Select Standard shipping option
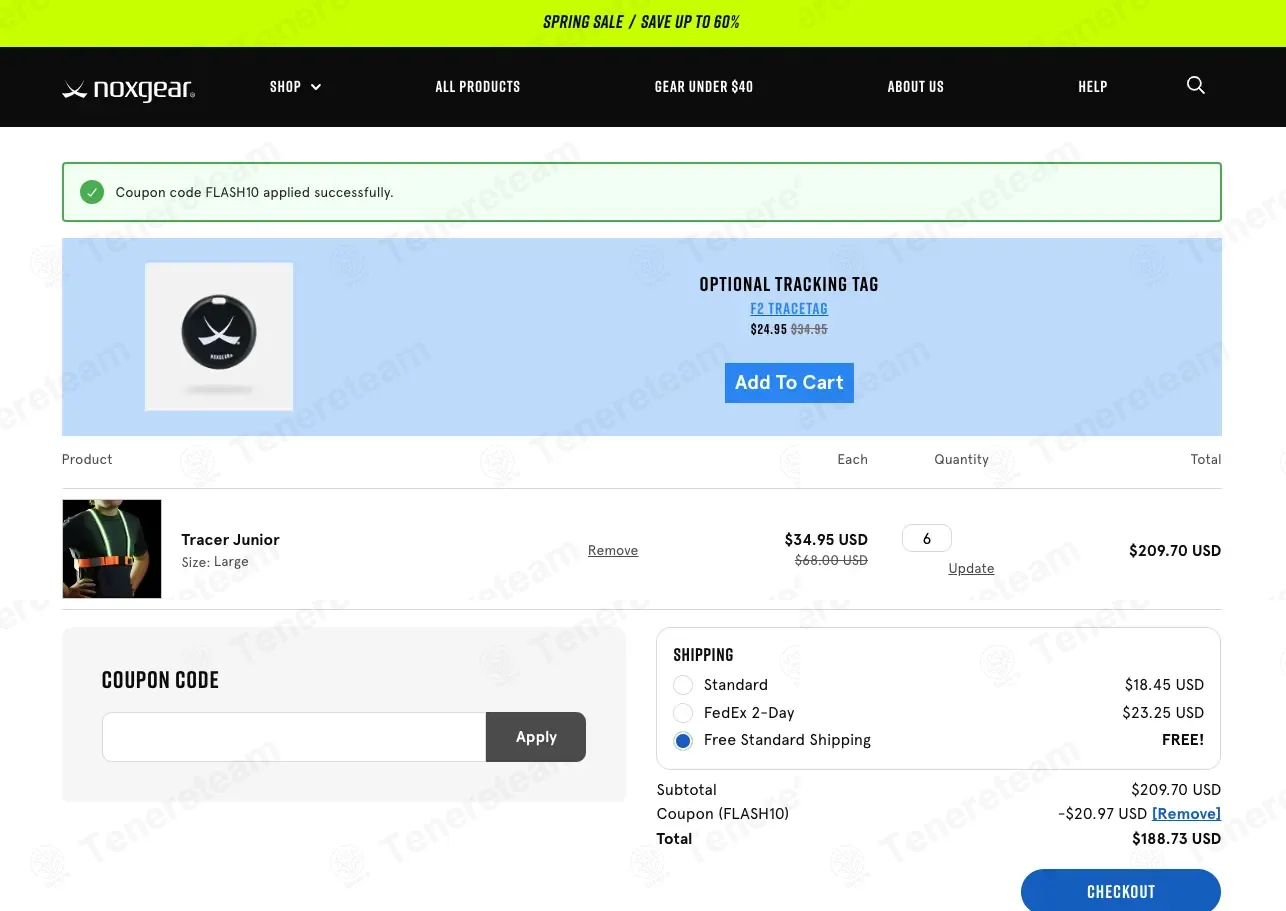The height and width of the screenshot is (911, 1286). coord(683,685)
